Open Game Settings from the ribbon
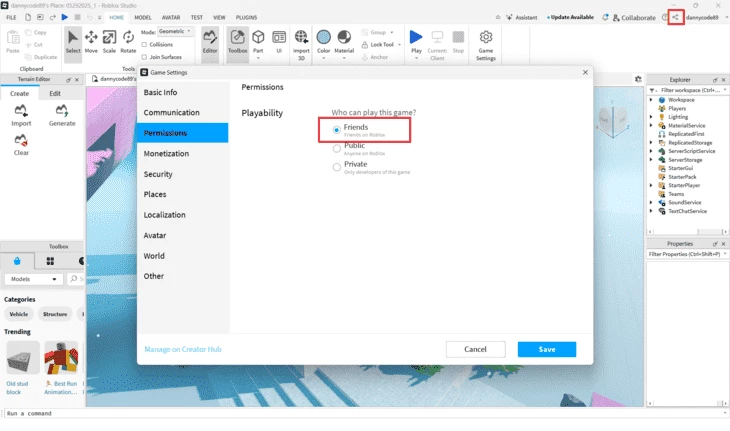 coord(486,45)
